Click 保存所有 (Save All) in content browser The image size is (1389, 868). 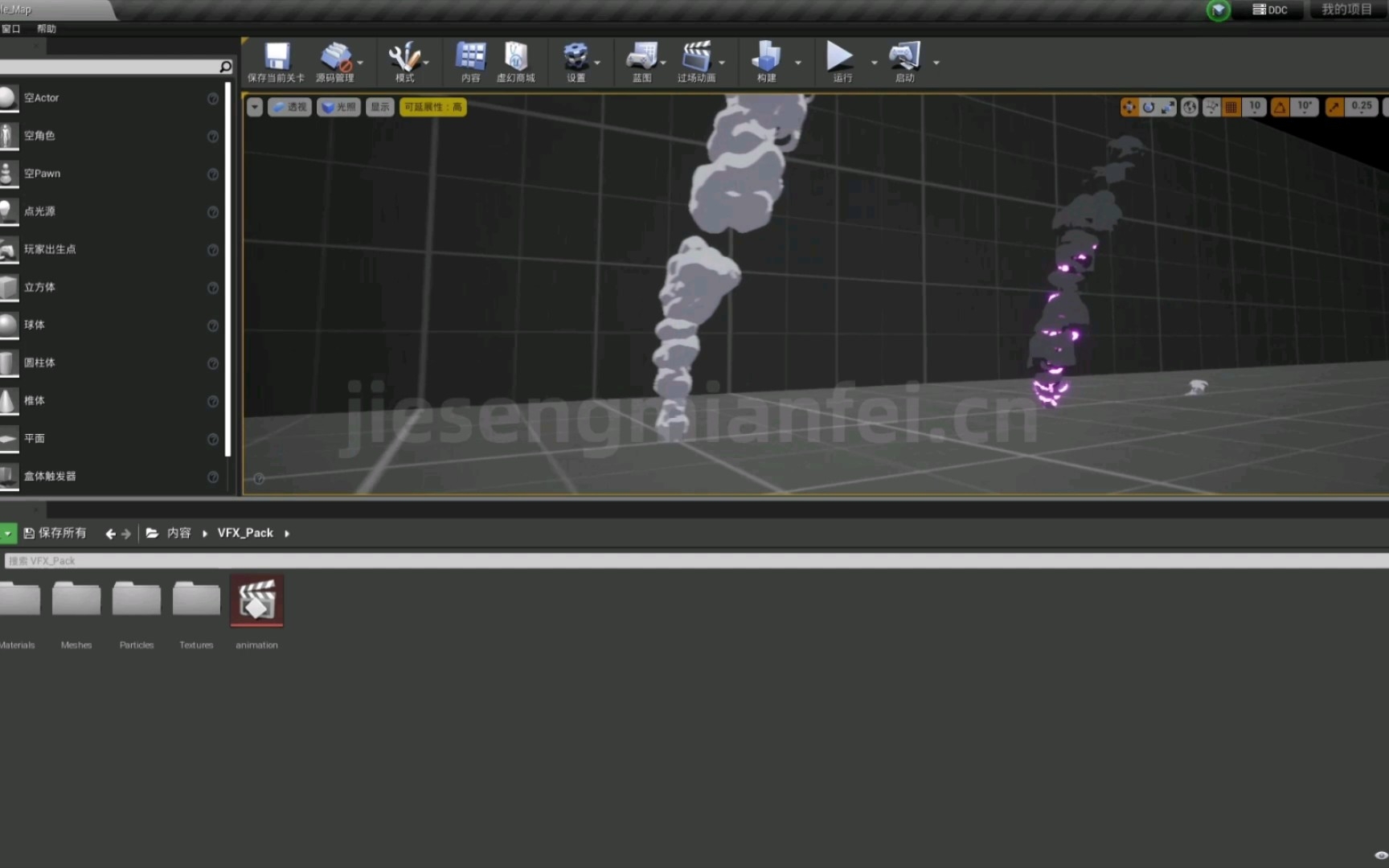click(55, 532)
